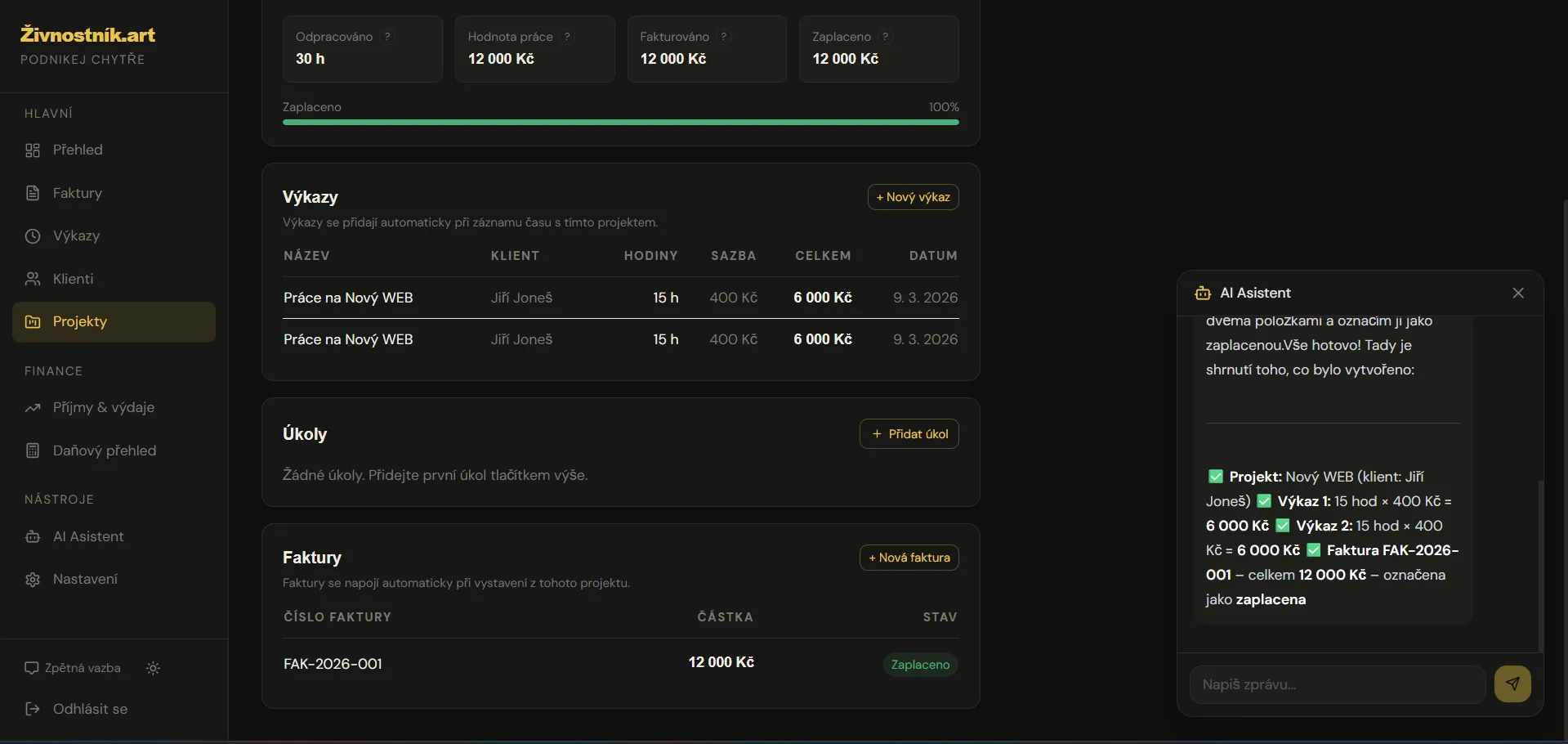1568x744 pixels.
Task: Show help tooltip next to Fakturováno
Action: 724,37
